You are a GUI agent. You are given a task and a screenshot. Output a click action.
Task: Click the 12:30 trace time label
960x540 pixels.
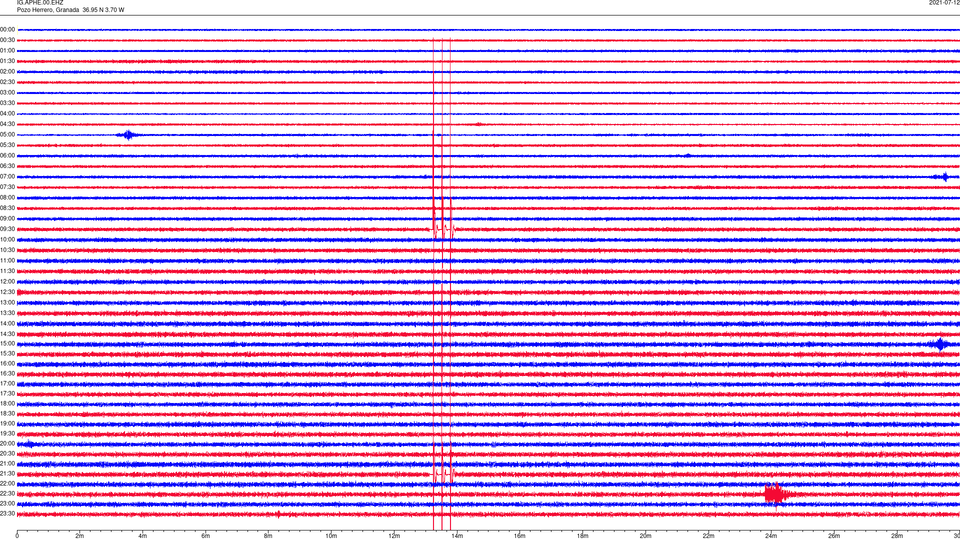point(7,292)
